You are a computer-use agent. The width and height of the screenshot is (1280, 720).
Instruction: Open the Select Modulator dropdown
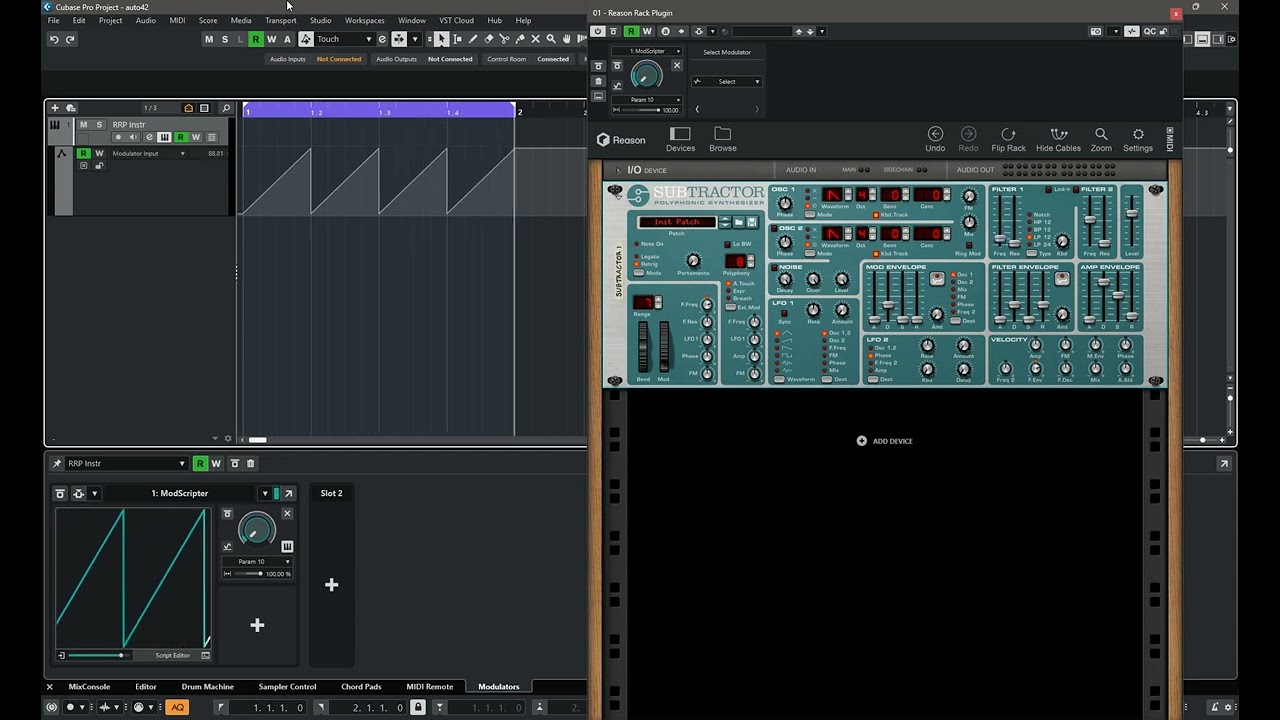click(726, 81)
